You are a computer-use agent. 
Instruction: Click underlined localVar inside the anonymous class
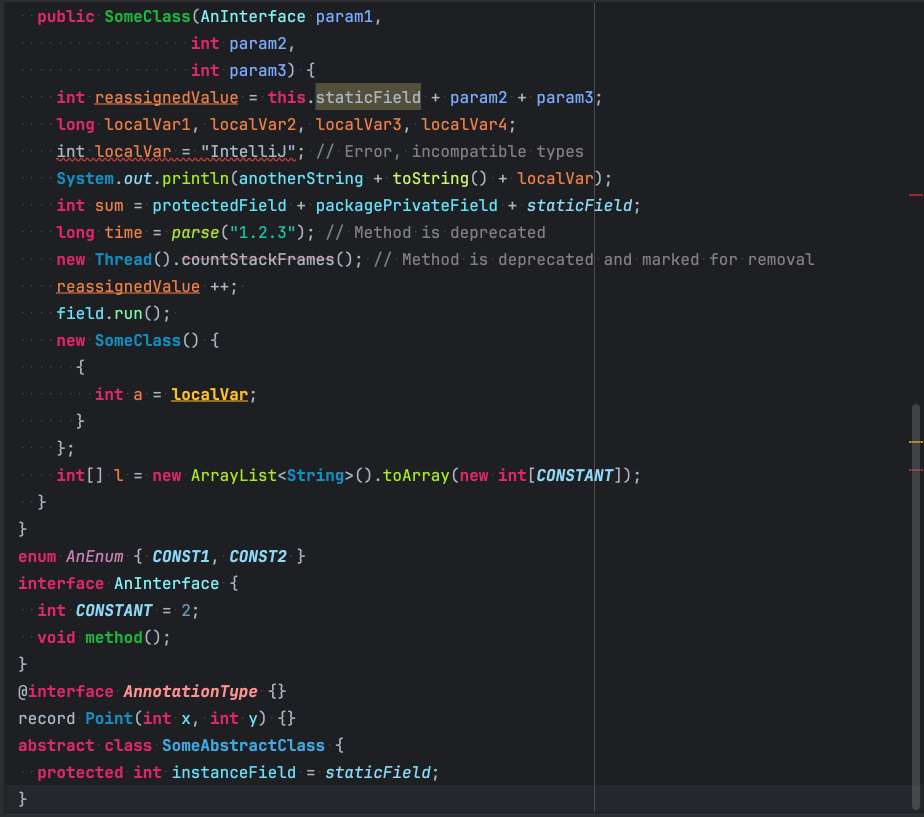(209, 394)
